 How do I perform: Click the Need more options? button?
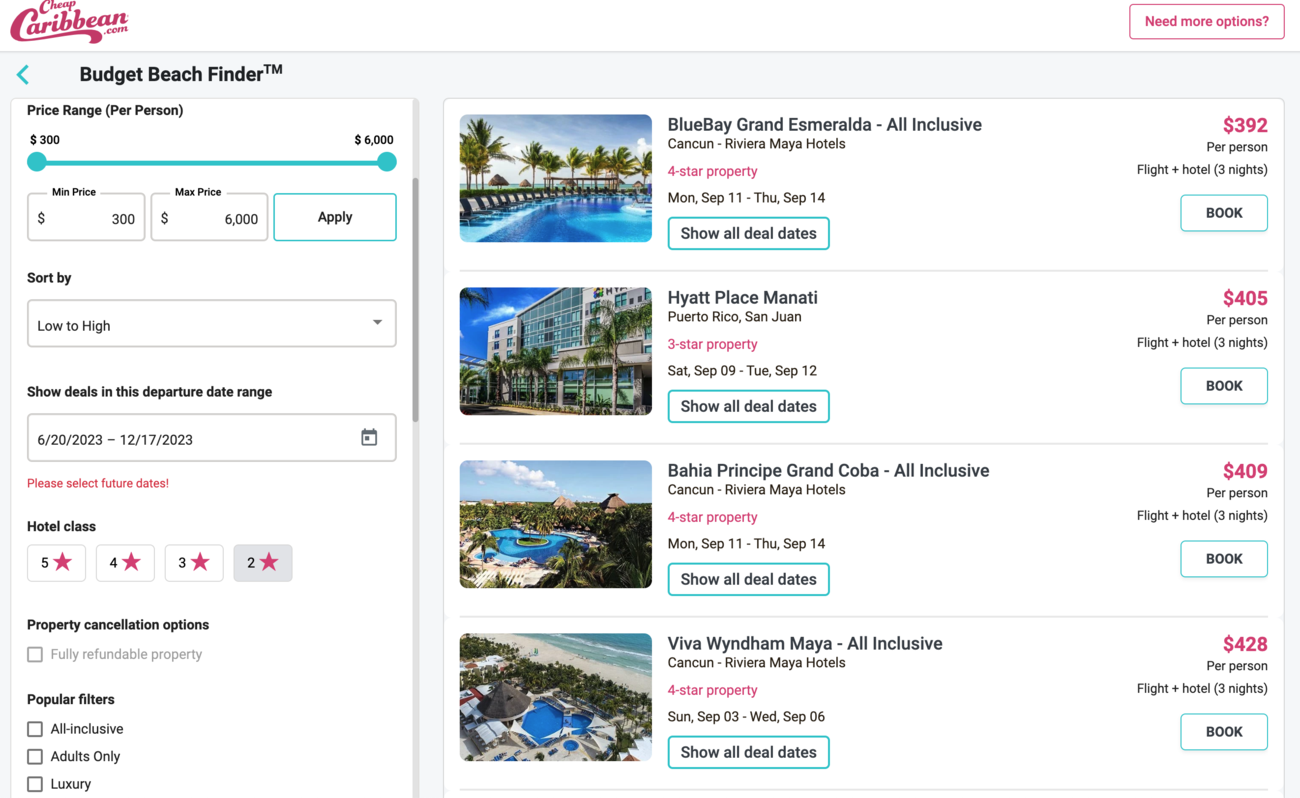point(1206,22)
